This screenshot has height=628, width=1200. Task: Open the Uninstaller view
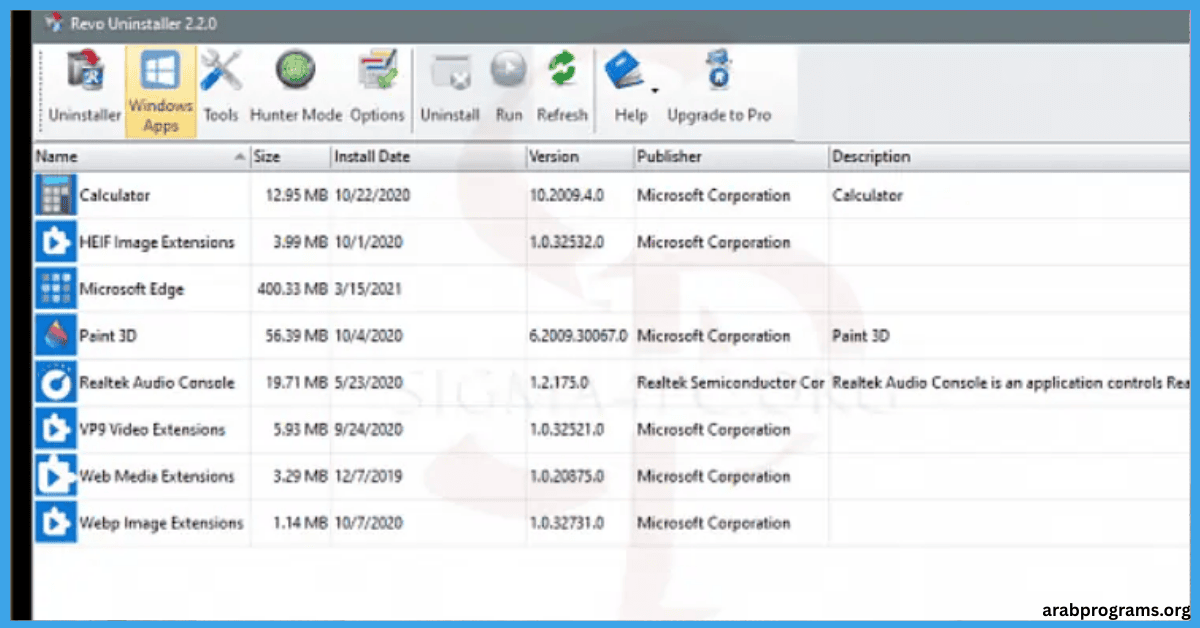(85, 89)
